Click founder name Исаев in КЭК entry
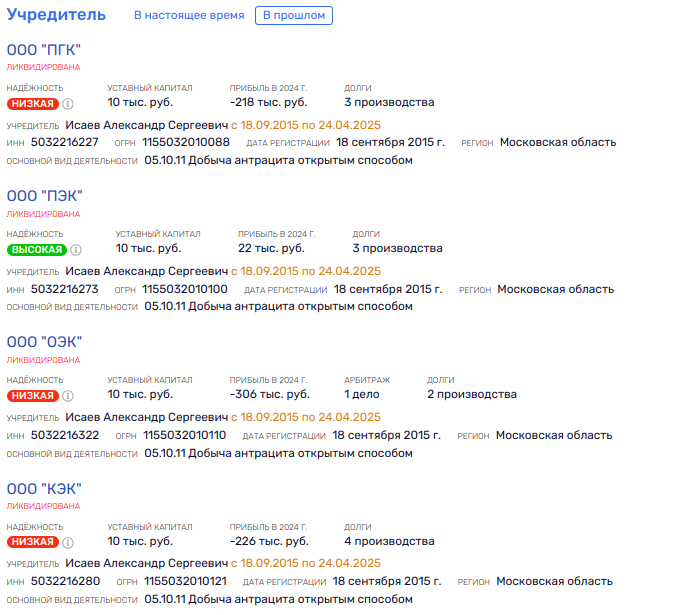The width and height of the screenshot is (675, 615). coord(146,563)
